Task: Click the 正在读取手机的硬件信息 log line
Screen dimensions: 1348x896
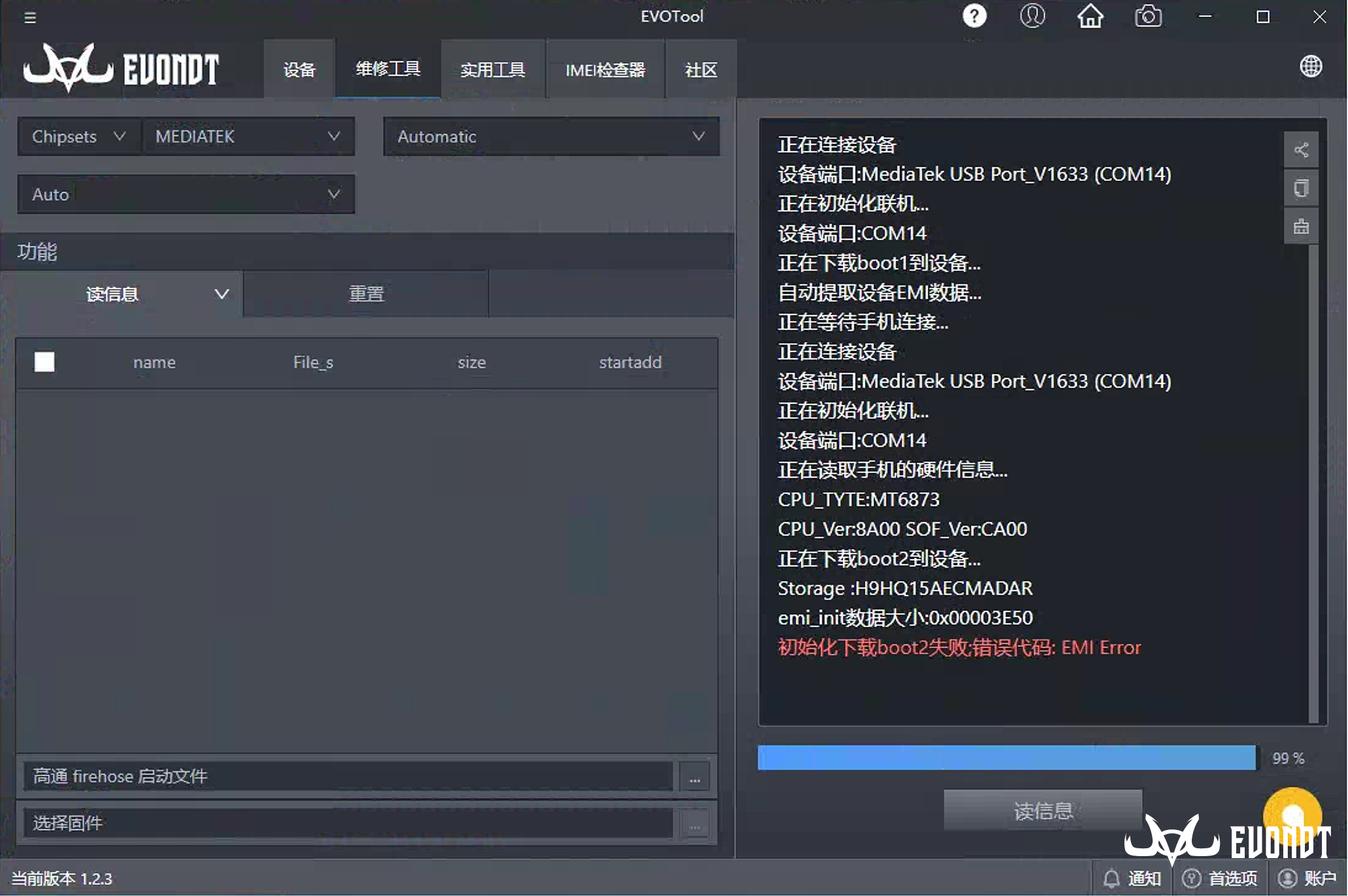Action: click(892, 470)
